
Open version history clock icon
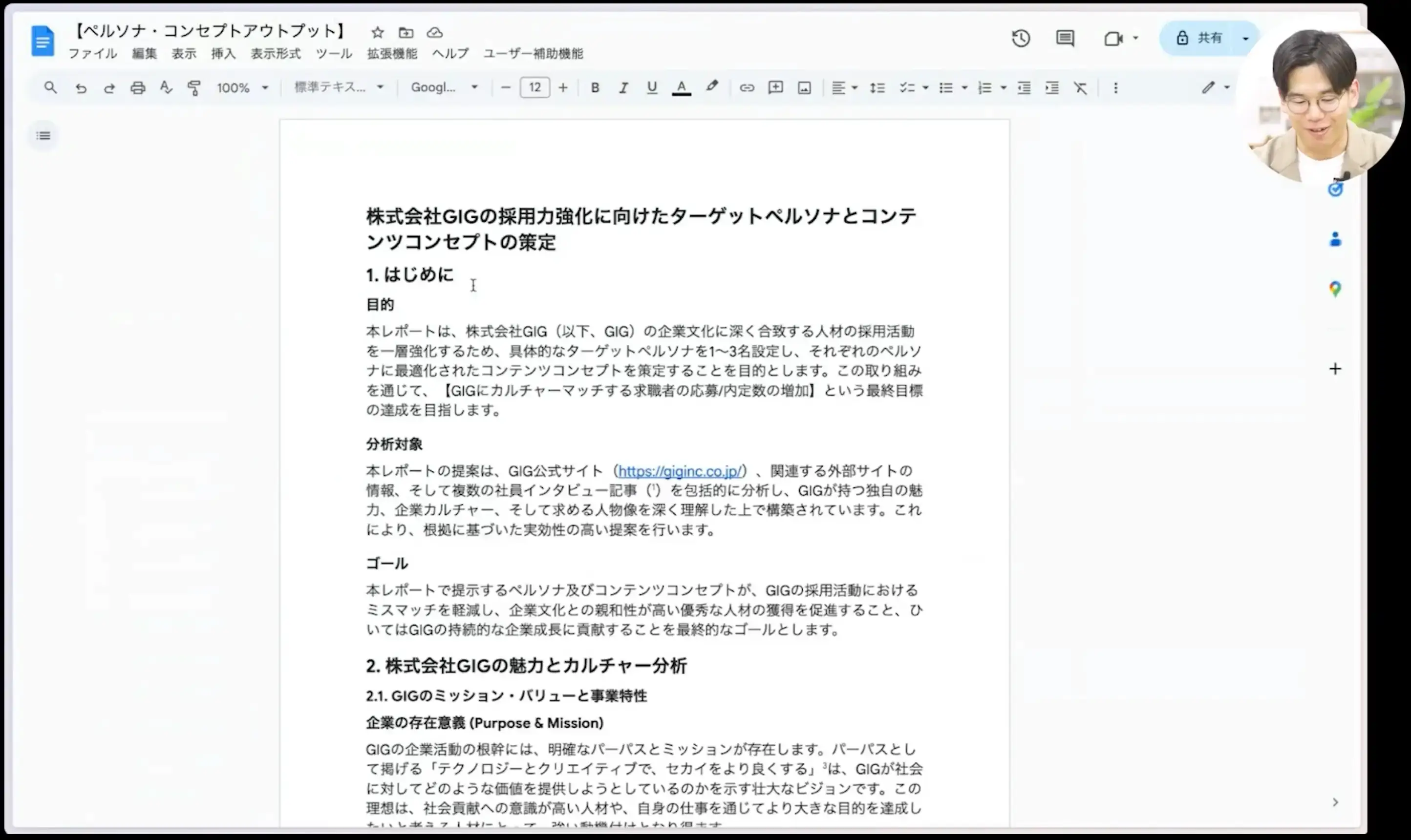1021,38
